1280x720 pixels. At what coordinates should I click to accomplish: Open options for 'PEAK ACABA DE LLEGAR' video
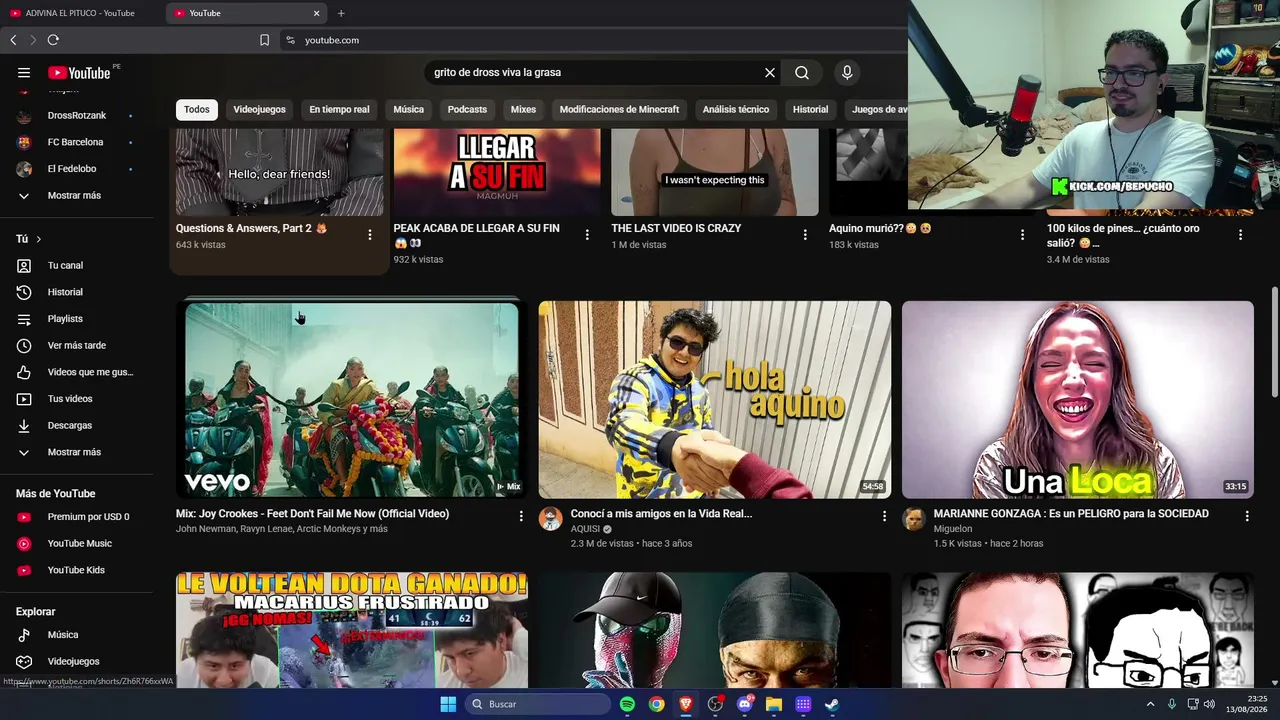(587, 235)
